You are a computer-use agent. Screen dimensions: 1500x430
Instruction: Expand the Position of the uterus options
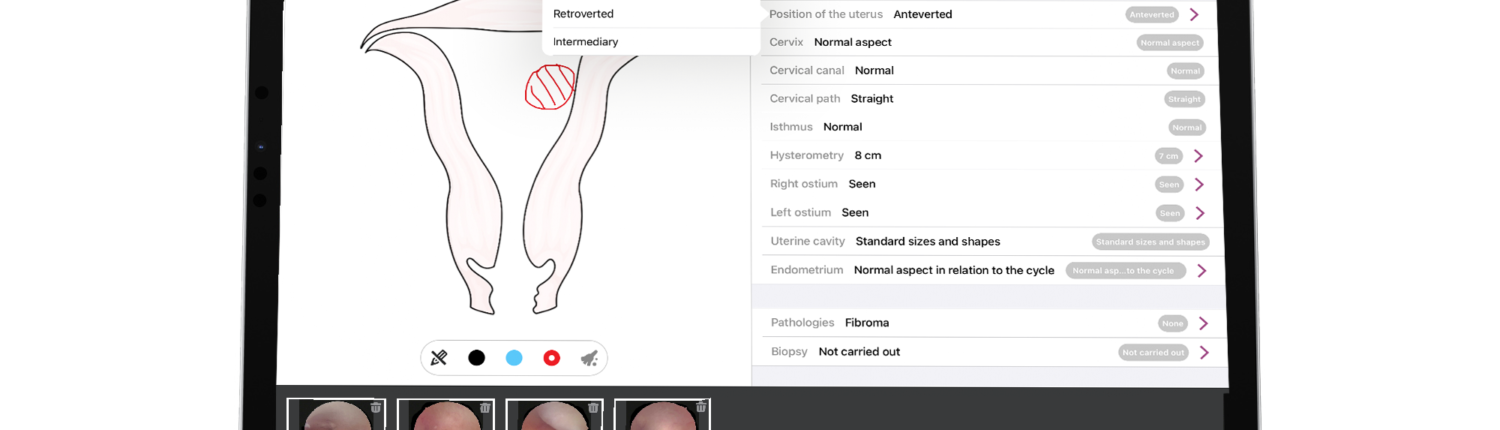[x=1194, y=14]
